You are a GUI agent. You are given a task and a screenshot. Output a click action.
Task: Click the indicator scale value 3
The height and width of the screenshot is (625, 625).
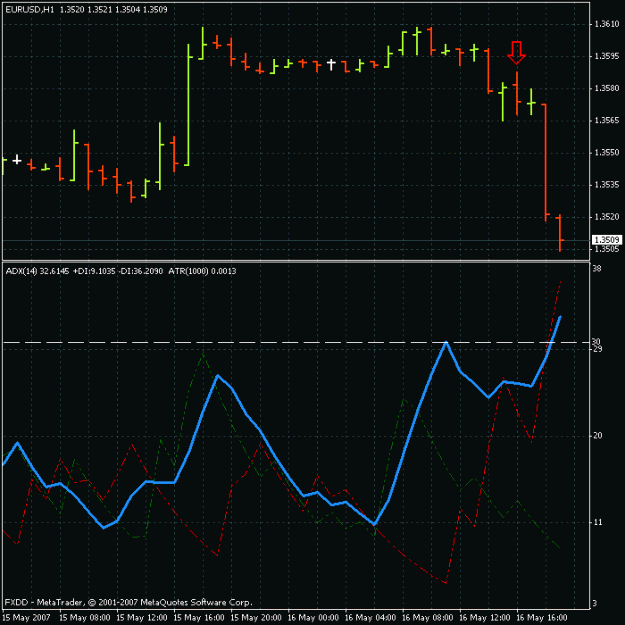tap(595, 603)
